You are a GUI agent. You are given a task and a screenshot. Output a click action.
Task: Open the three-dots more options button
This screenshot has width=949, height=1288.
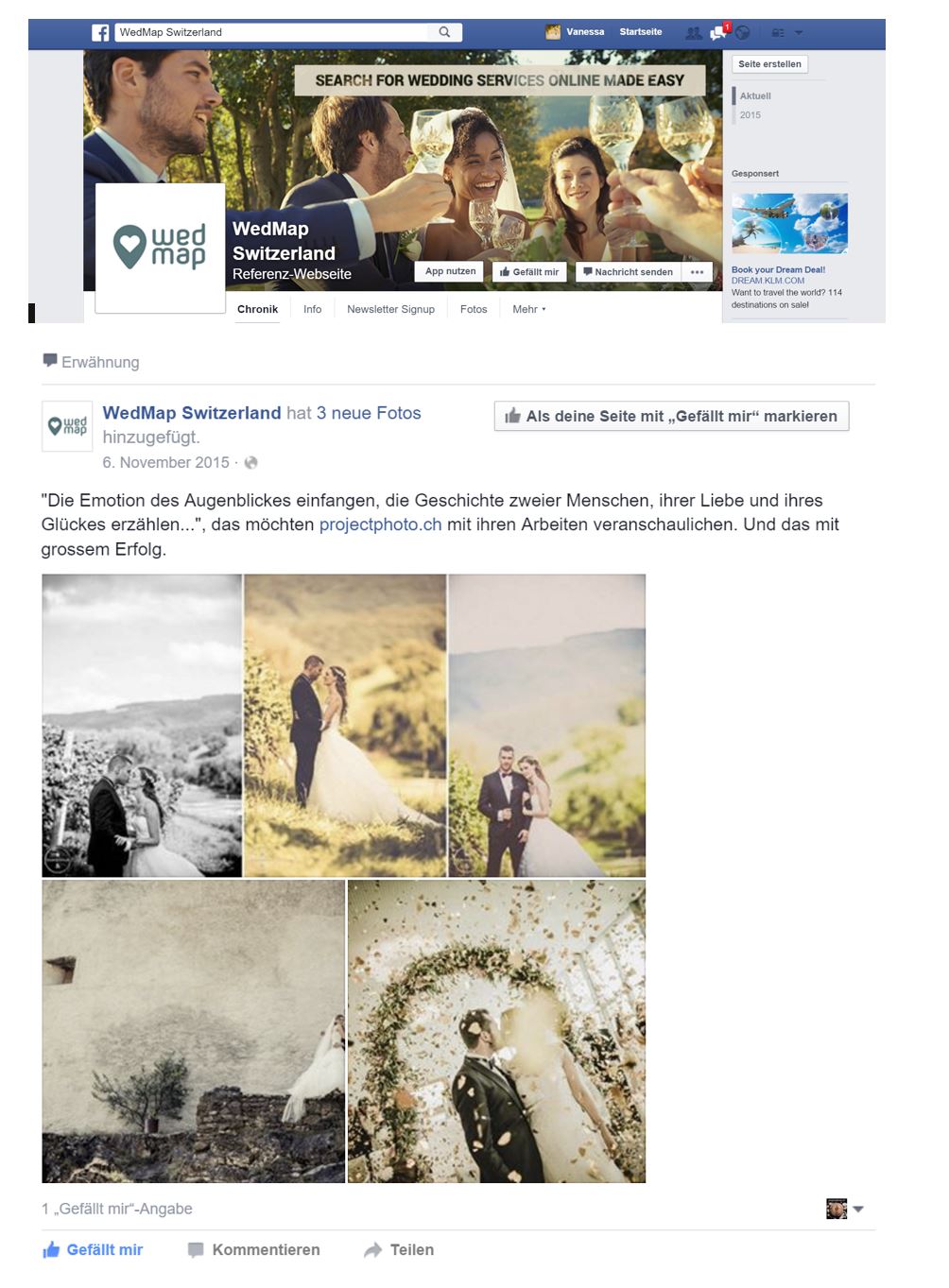(697, 272)
